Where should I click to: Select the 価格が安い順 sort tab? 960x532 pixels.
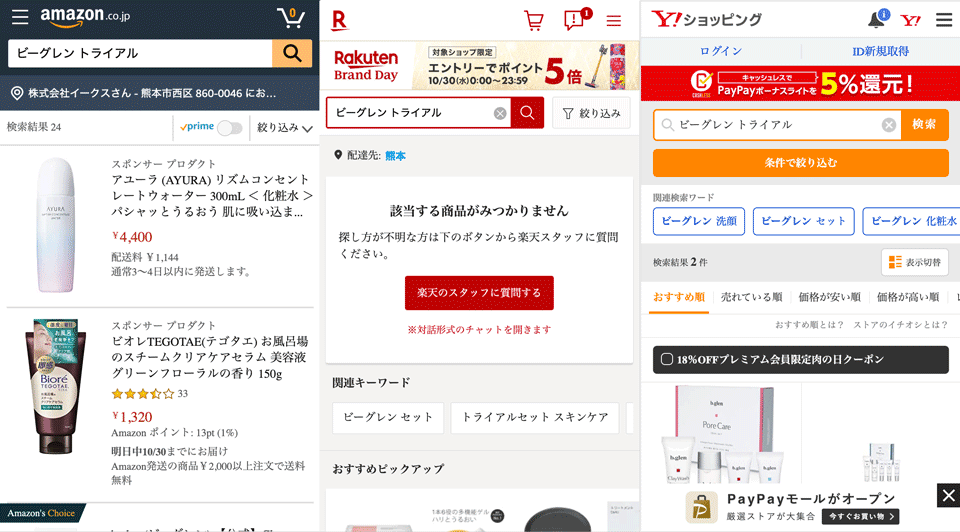[830, 297]
